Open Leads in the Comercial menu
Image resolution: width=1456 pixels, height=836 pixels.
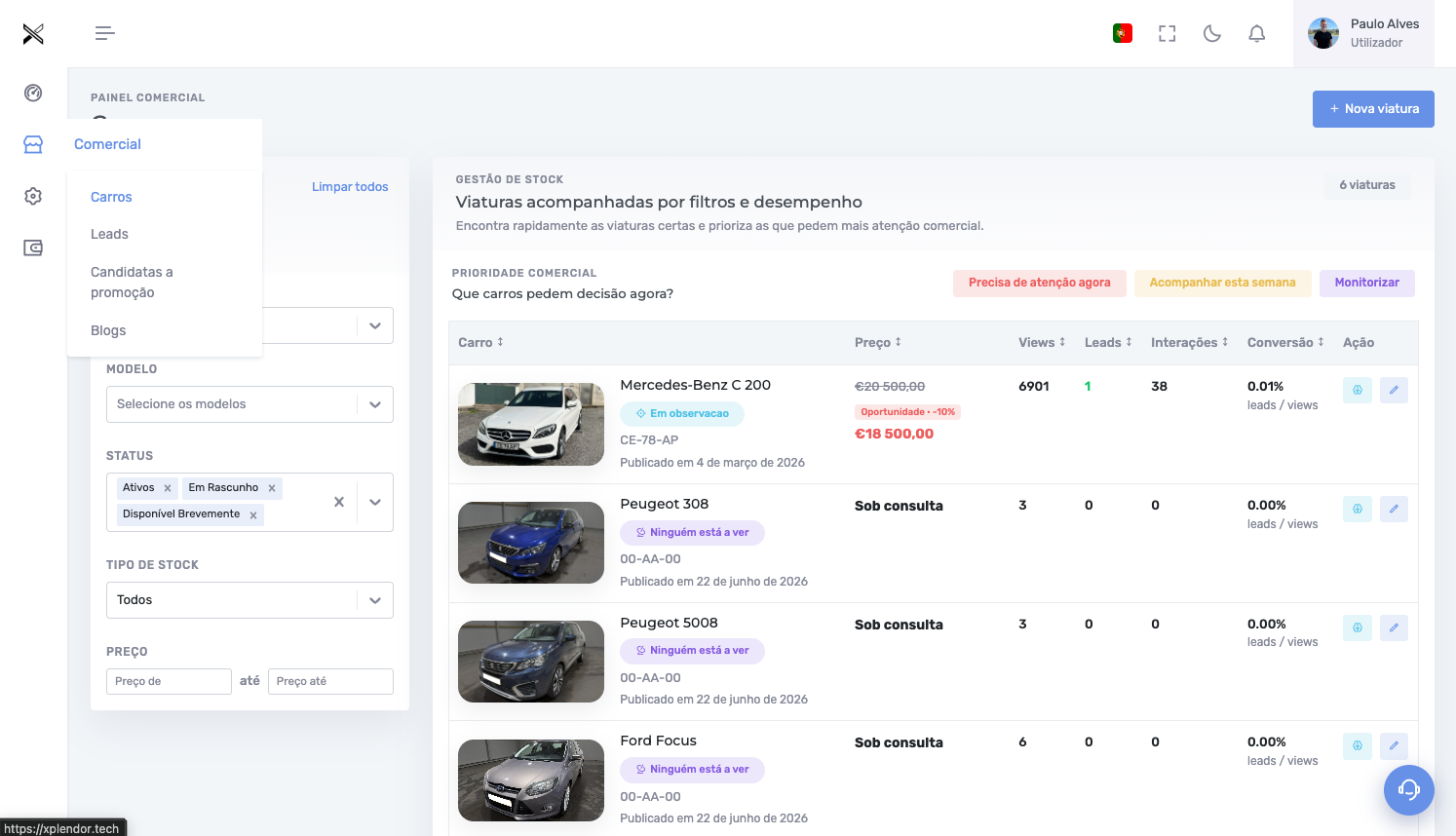[109, 234]
